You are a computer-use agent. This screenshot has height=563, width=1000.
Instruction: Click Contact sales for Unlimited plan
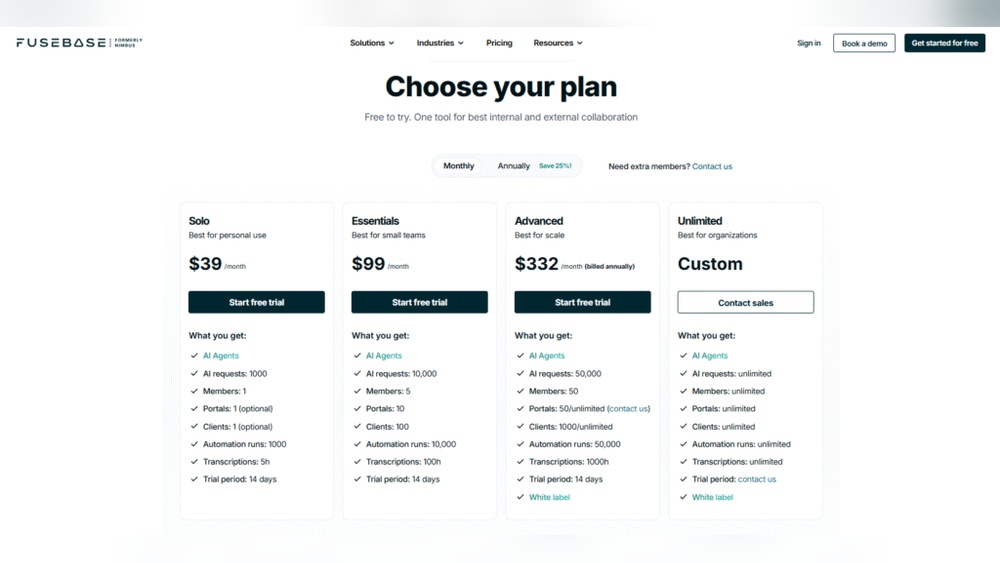[x=746, y=302]
